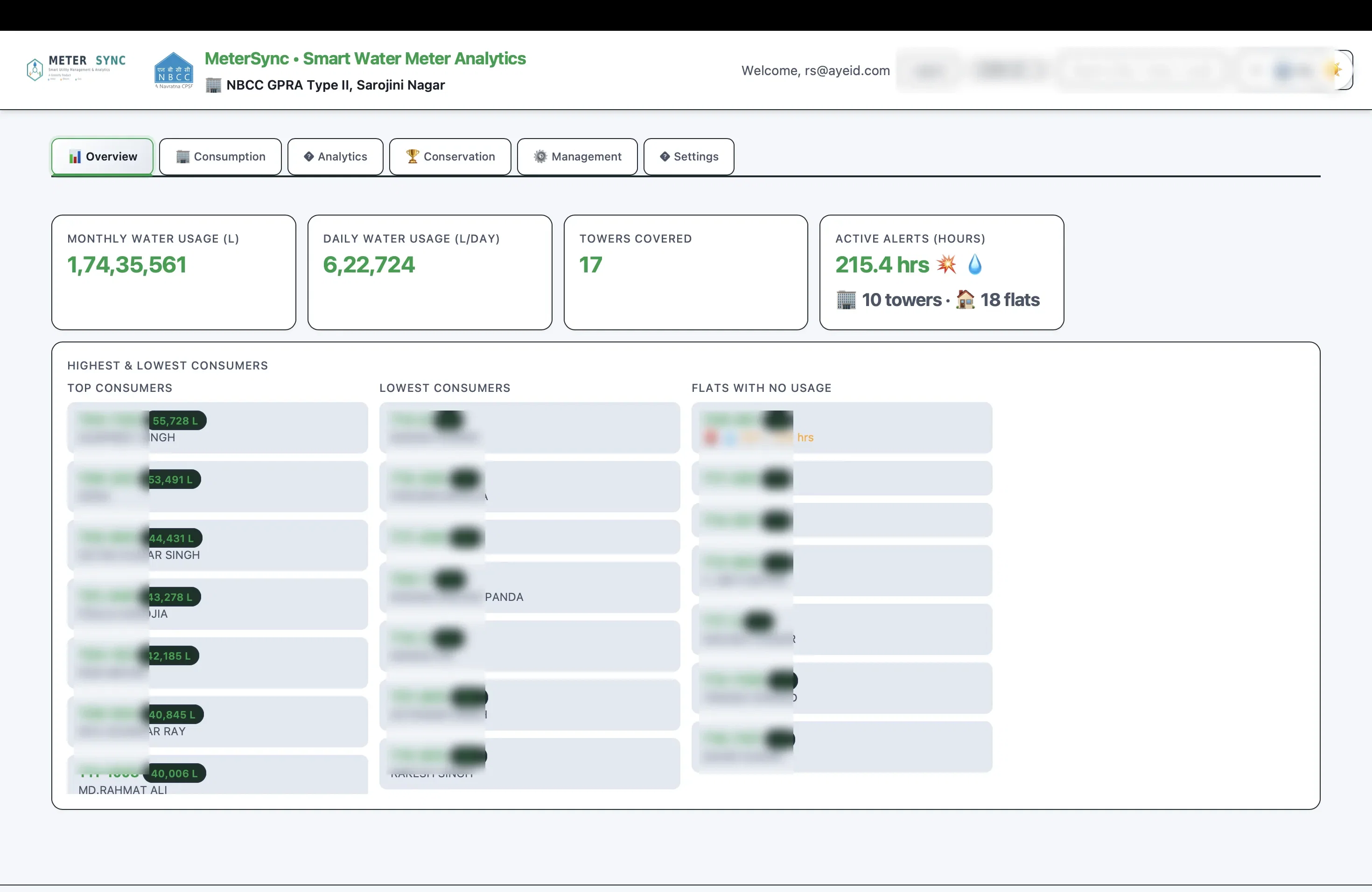Click the Monthly Water Usage card
The height and width of the screenshot is (892, 1372).
[x=173, y=272]
